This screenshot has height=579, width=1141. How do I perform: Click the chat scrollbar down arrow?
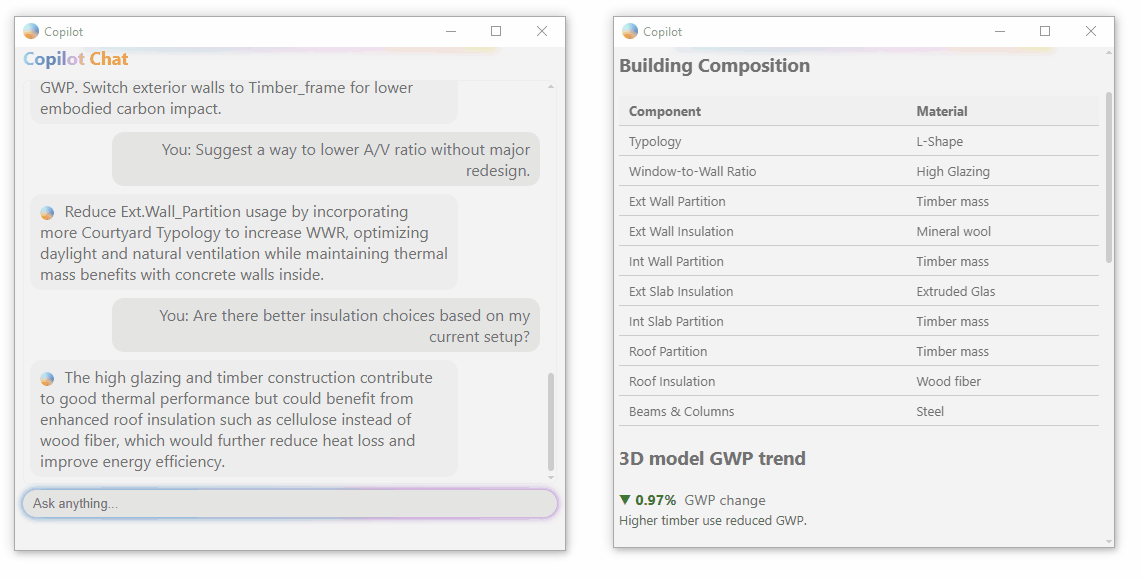[551, 477]
